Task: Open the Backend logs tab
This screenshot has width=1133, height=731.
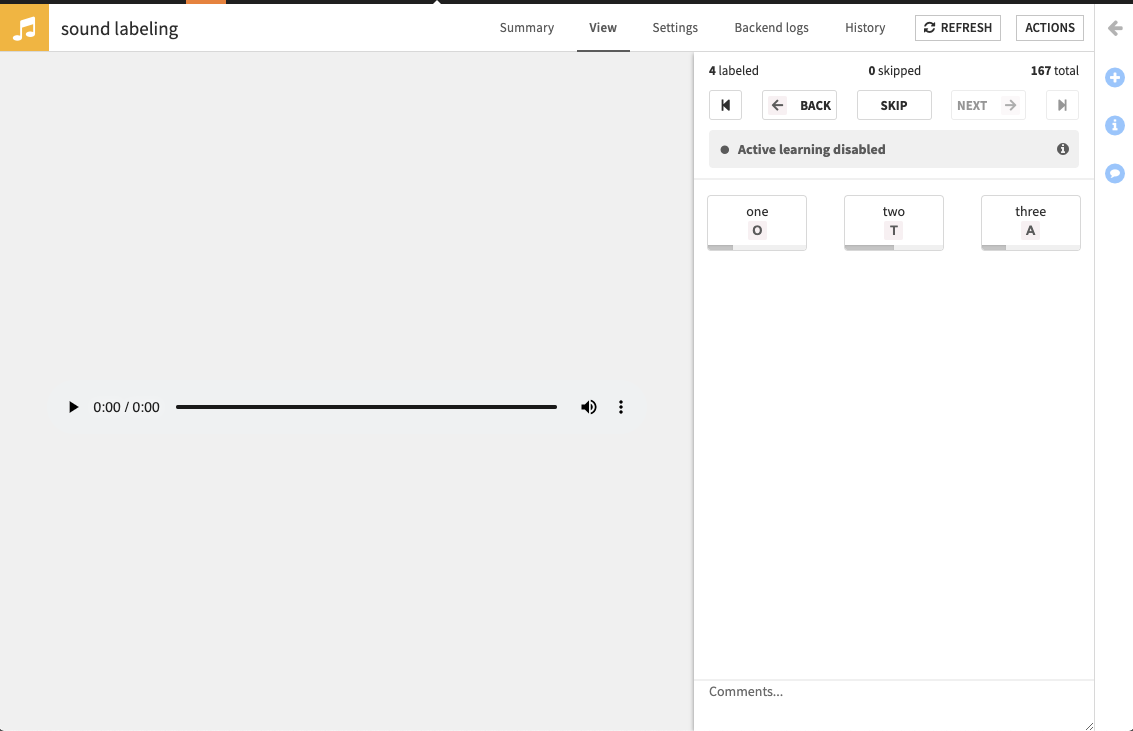Action: (771, 28)
